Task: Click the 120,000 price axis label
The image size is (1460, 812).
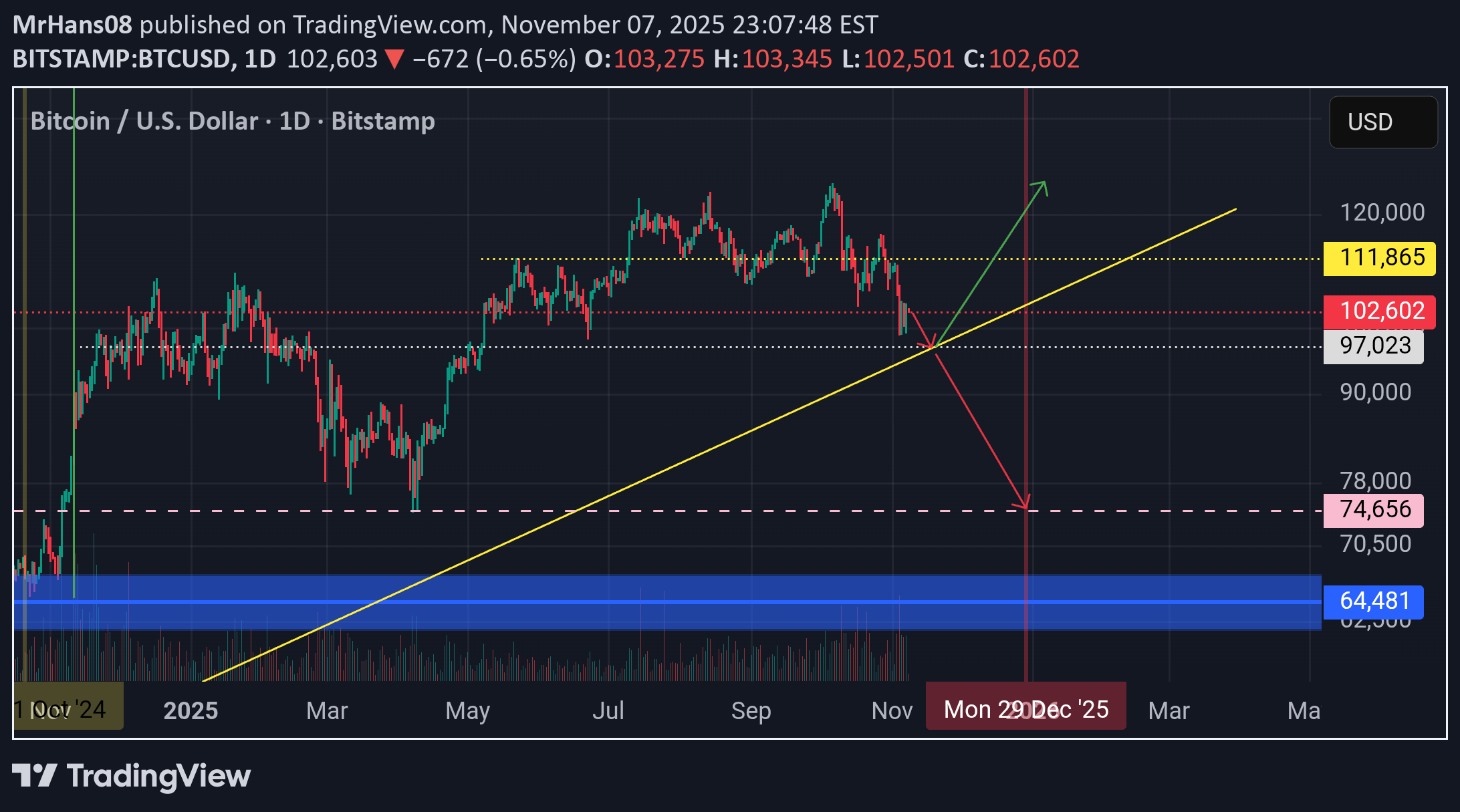Action: (1382, 213)
